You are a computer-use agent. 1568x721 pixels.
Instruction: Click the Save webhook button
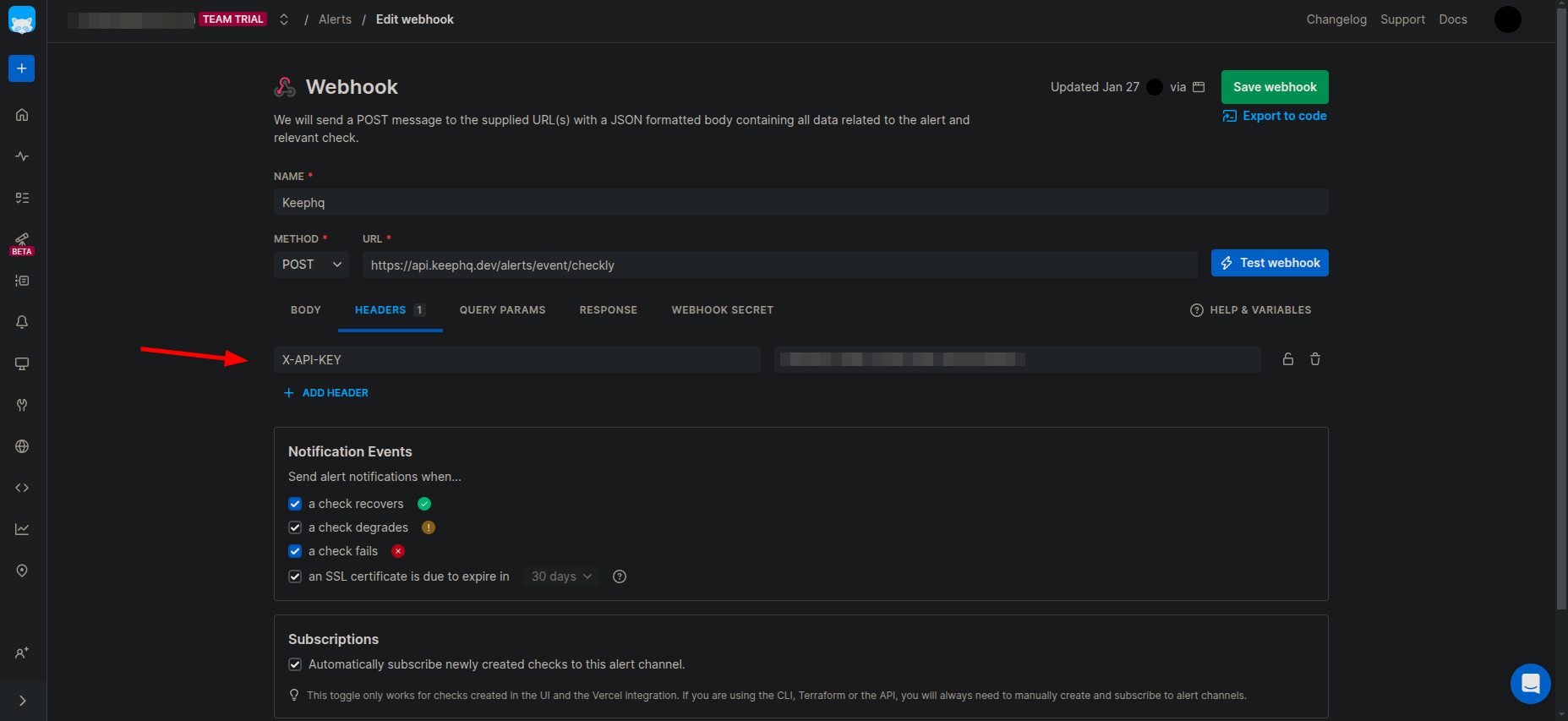(1275, 87)
